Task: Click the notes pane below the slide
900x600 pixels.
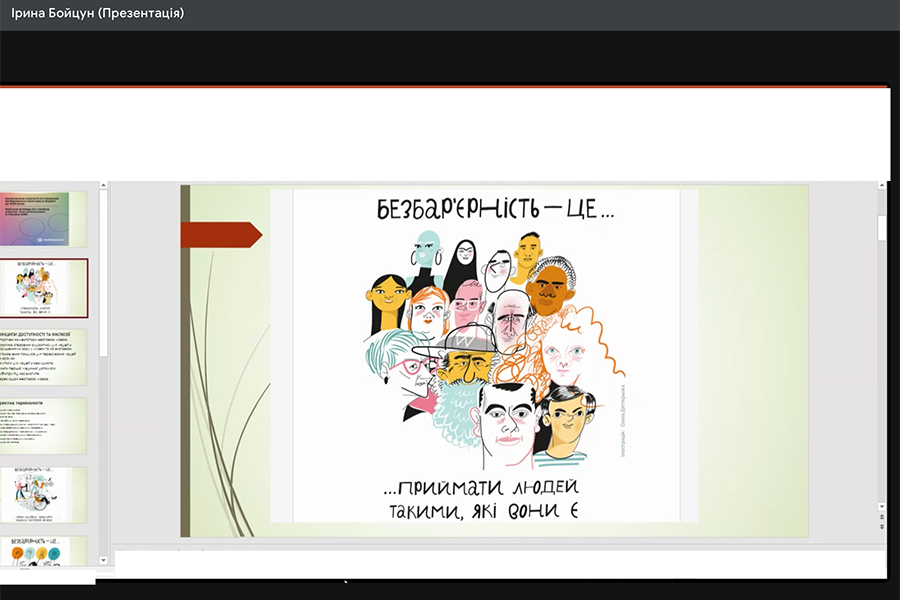Action: [x=490, y=562]
